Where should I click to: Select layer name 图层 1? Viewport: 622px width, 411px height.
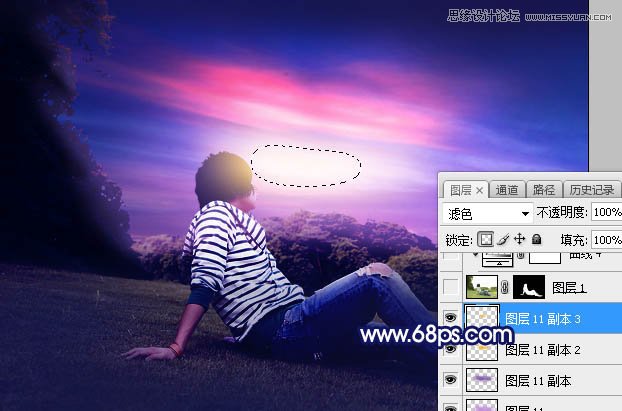pyautogui.click(x=569, y=288)
